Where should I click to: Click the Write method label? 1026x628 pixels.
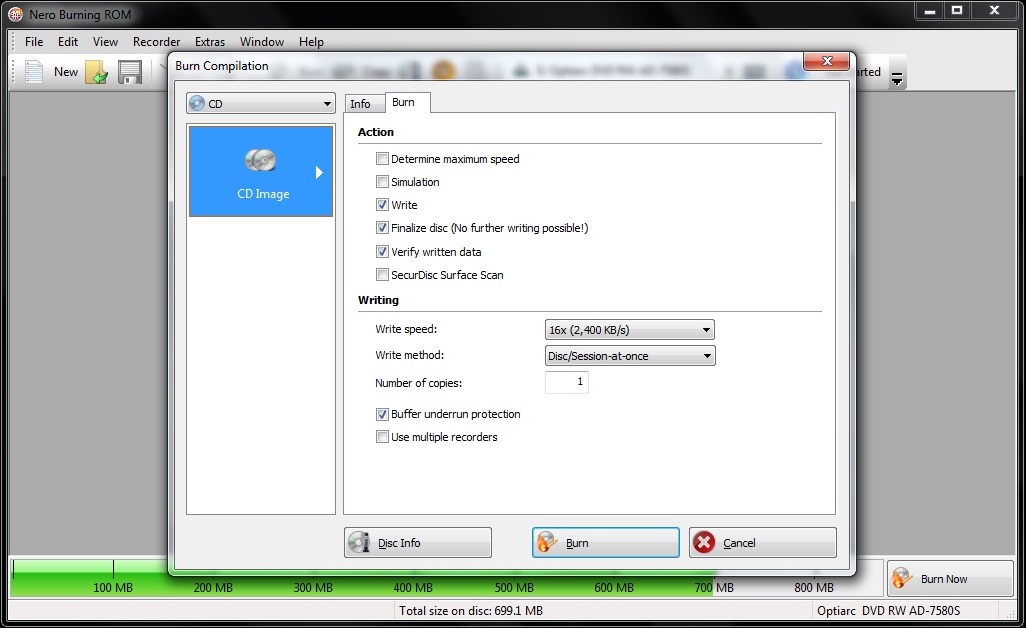tap(410, 355)
